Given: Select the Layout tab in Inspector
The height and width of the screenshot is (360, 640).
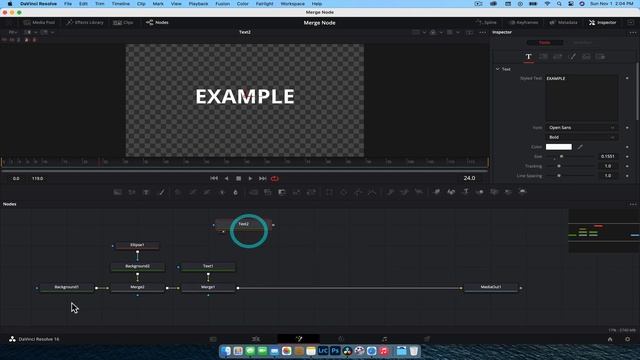Looking at the screenshot, I should tap(543, 57).
